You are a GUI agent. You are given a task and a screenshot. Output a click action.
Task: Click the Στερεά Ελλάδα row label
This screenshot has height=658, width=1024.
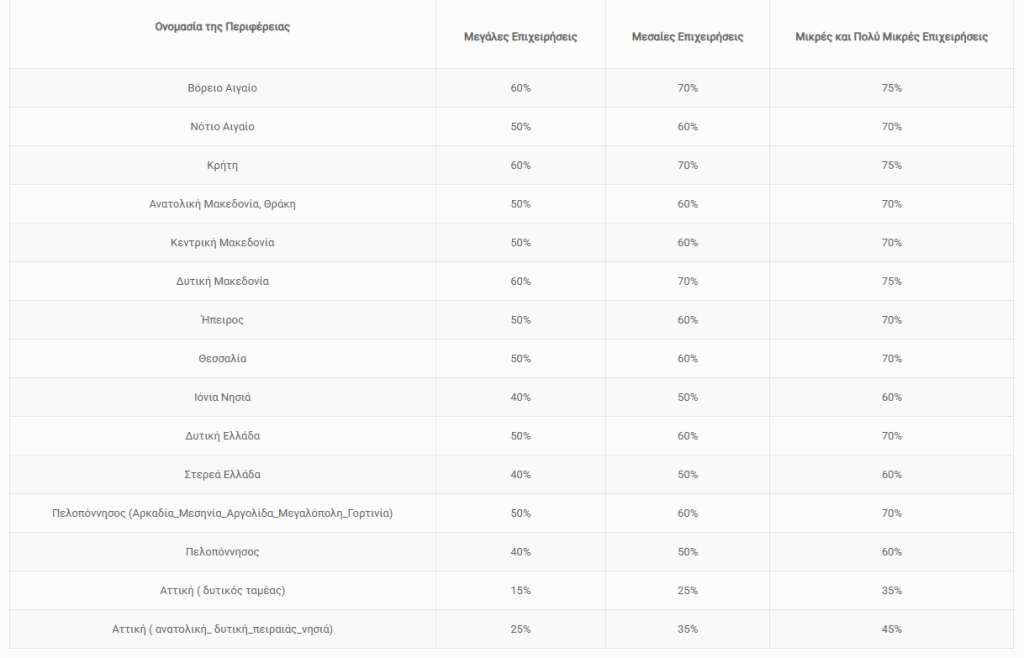pyautogui.click(x=222, y=475)
